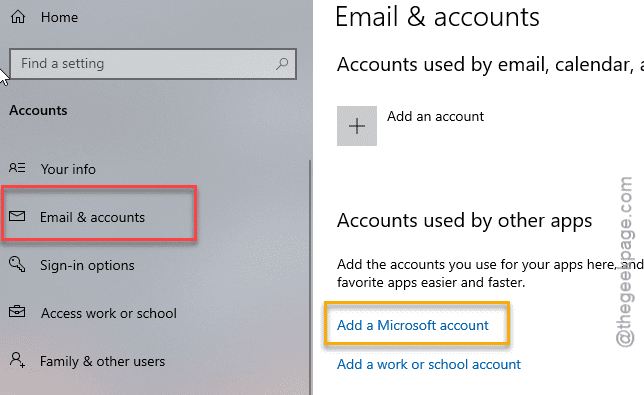Click the Home house icon
This screenshot has height=395, width=644.
pyautogui.click(x=18, y=17)
